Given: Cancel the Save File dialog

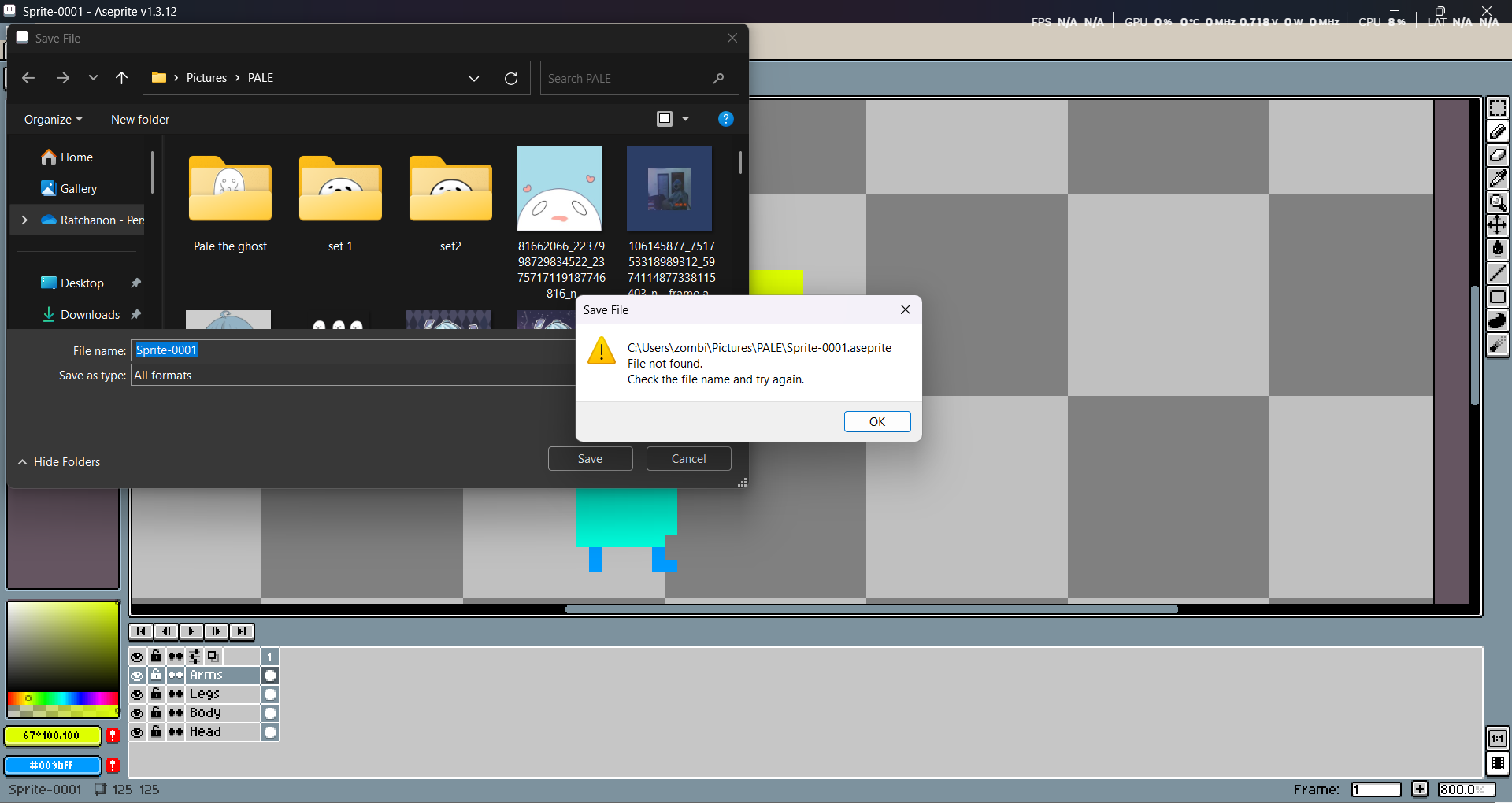Looking at the screenshot, I should [x=688, y=458].
